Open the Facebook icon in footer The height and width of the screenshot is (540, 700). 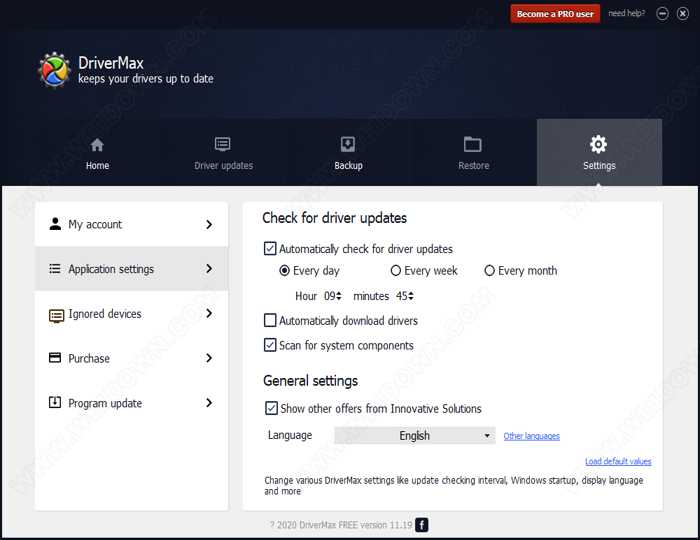pyautogui.click(x=422, y=525)
